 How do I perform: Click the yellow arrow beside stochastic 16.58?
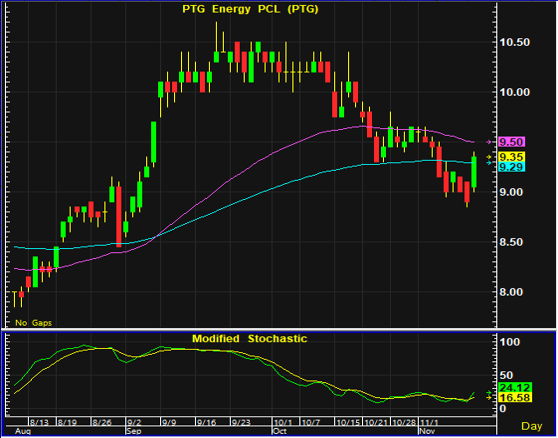(x=489, y=398)
